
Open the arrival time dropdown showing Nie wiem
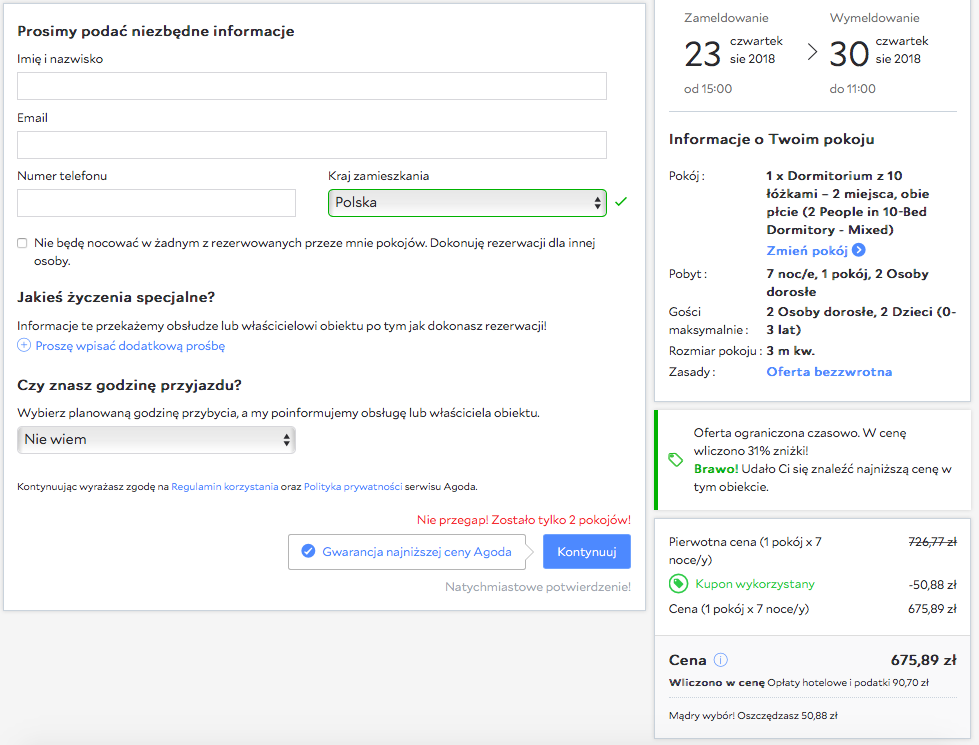(156, 440)
